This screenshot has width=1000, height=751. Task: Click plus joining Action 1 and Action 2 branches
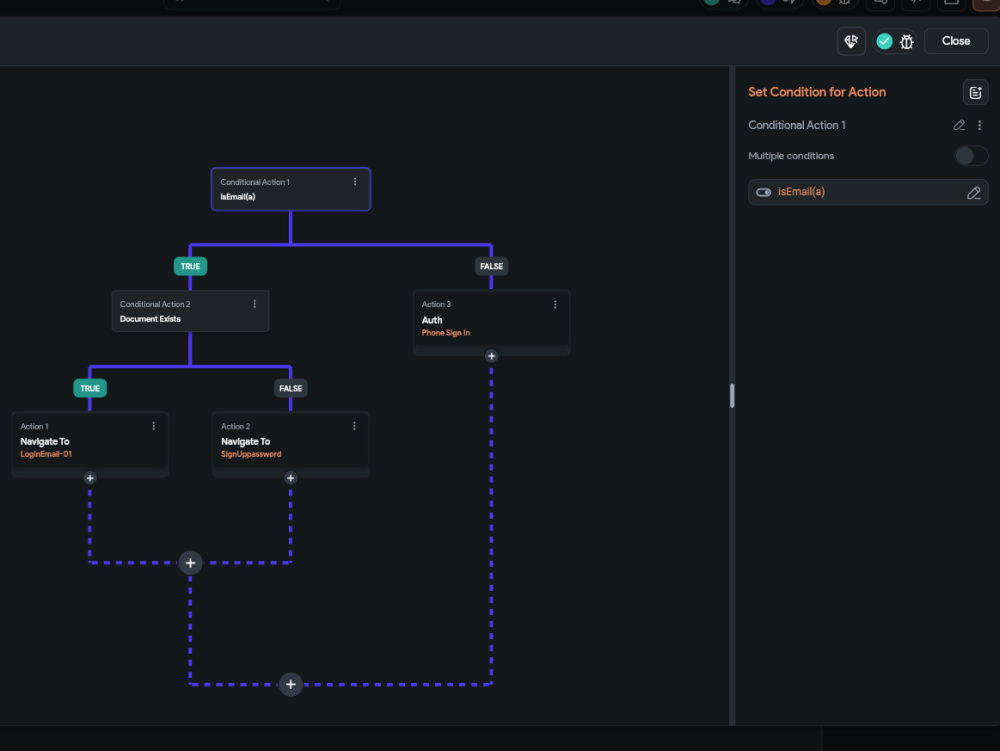[x=190, y=562]
